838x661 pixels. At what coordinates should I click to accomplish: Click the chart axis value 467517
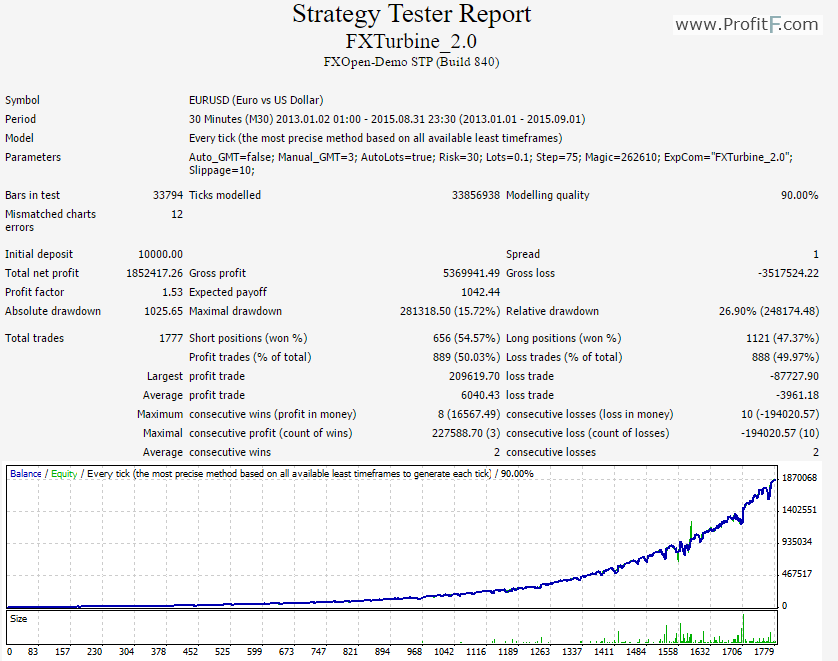pyautogui.click(x=797, y=574)
